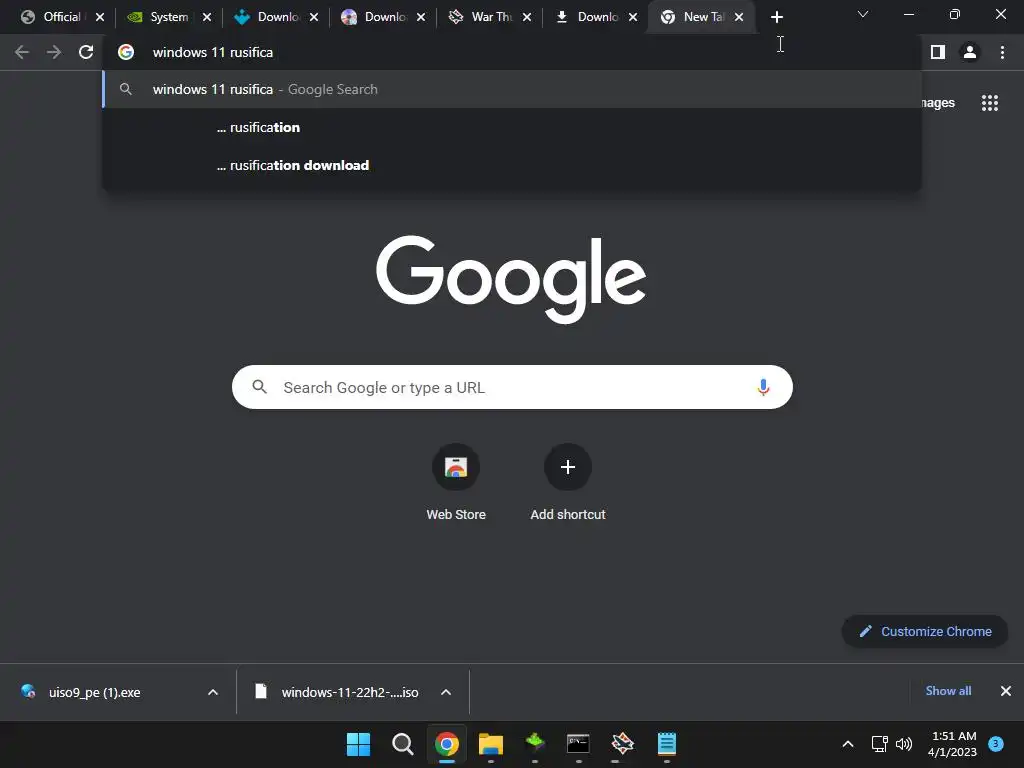Go back to previous page

pos(22,52)
